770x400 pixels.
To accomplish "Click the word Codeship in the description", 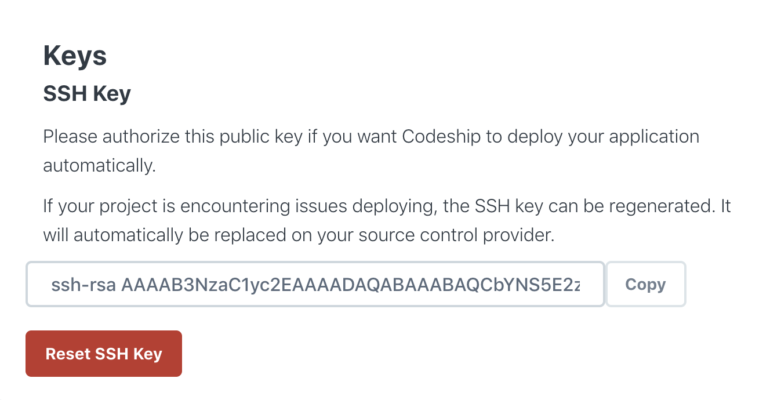I will coord(441,136).
